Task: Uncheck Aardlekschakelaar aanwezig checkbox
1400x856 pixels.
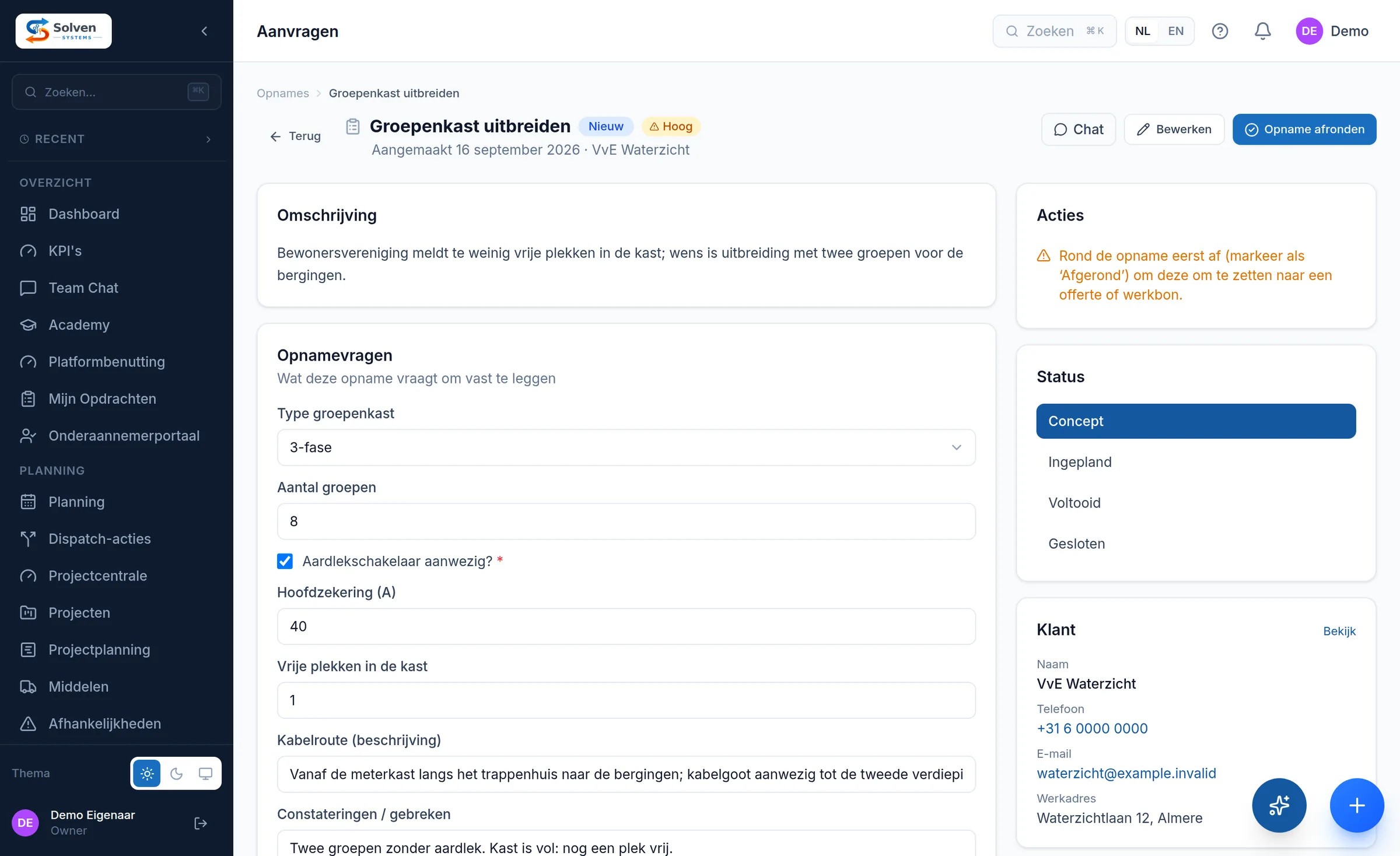Action: click(x=285, y=561)
